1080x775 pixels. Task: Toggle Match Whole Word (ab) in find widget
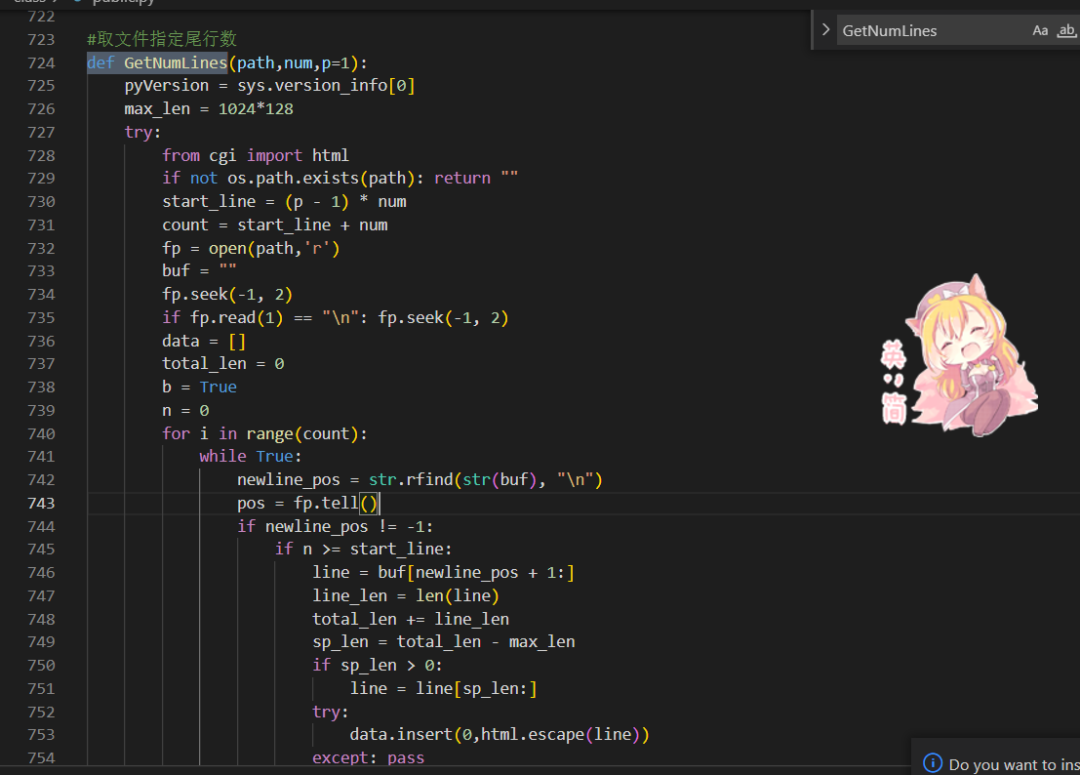pos(1066,30)
